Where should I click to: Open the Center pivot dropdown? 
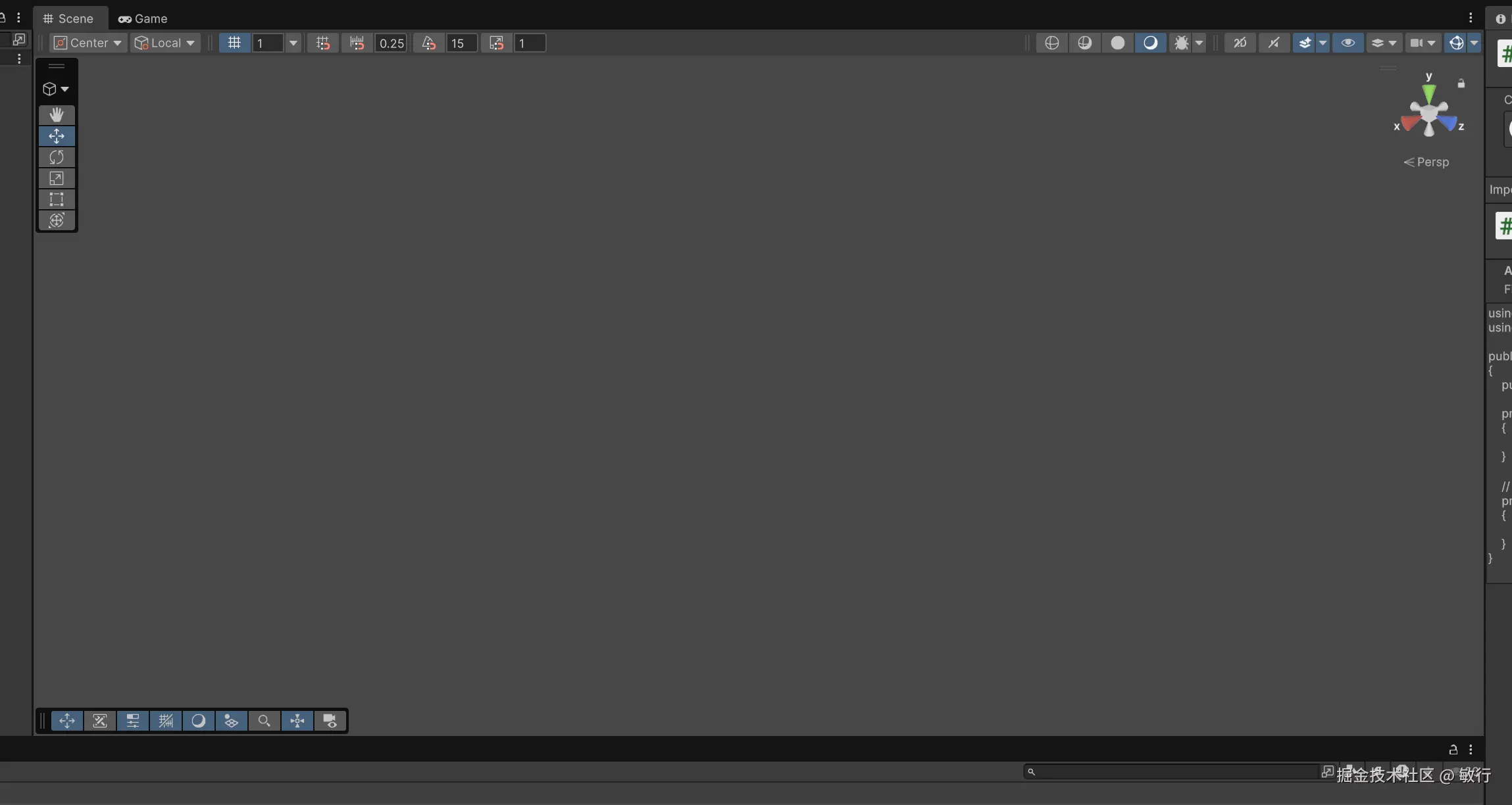click(88, 43)
